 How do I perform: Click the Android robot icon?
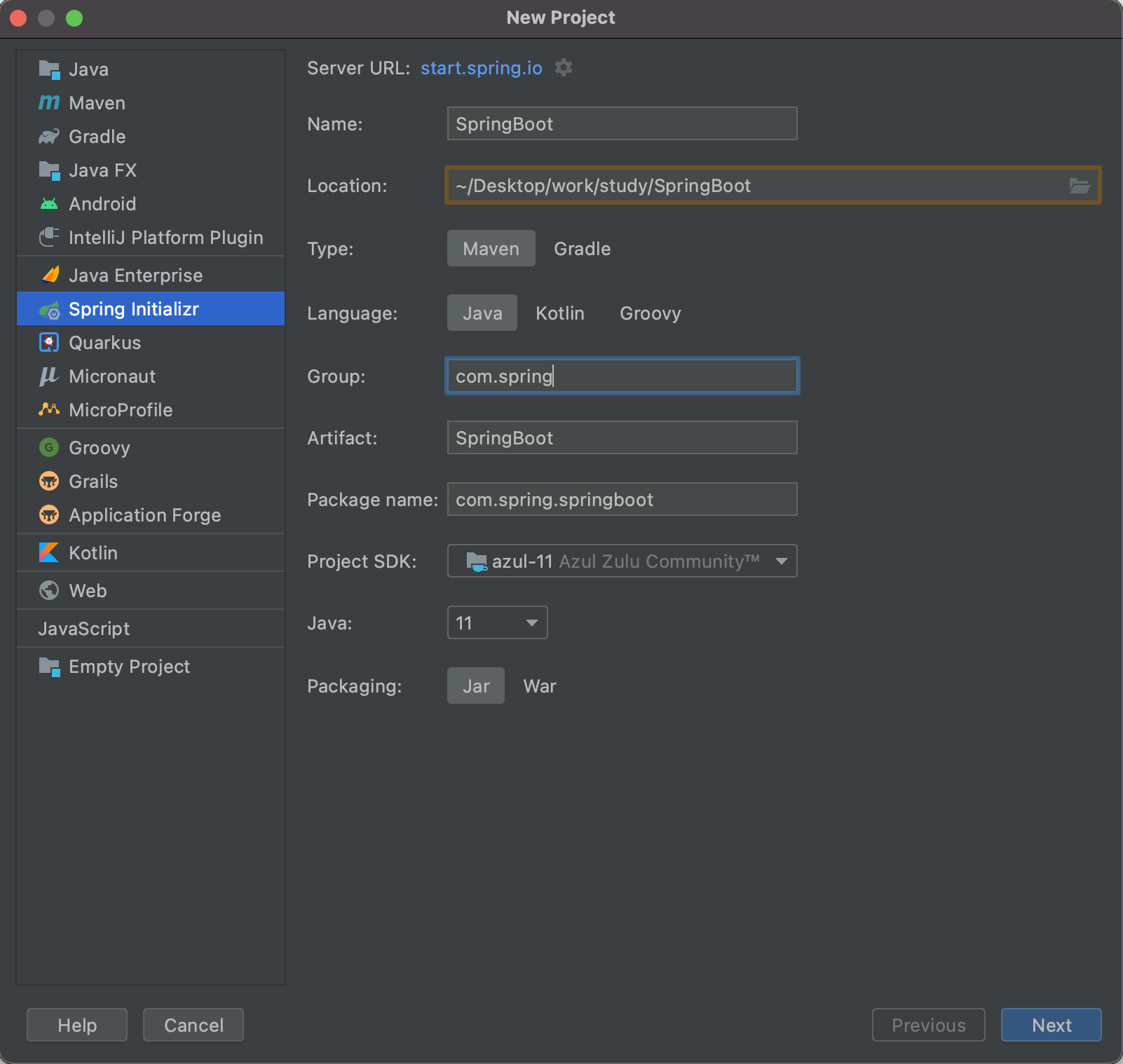[x=49, y=204]
